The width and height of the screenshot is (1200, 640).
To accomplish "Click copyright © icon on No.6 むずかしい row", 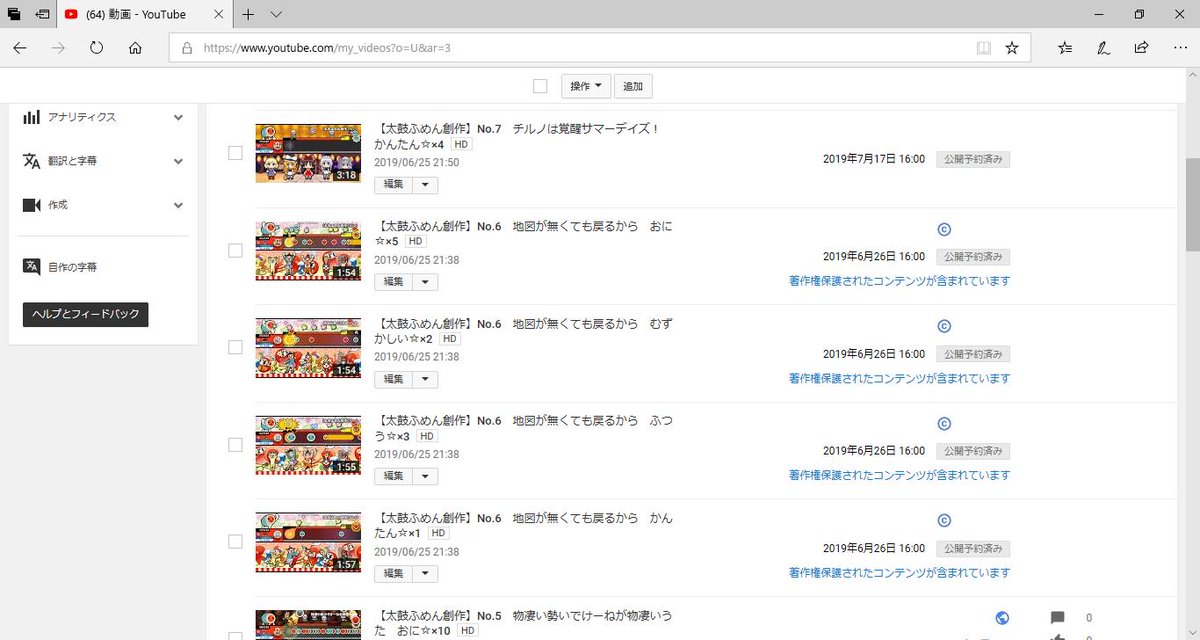I will [943, 326].
